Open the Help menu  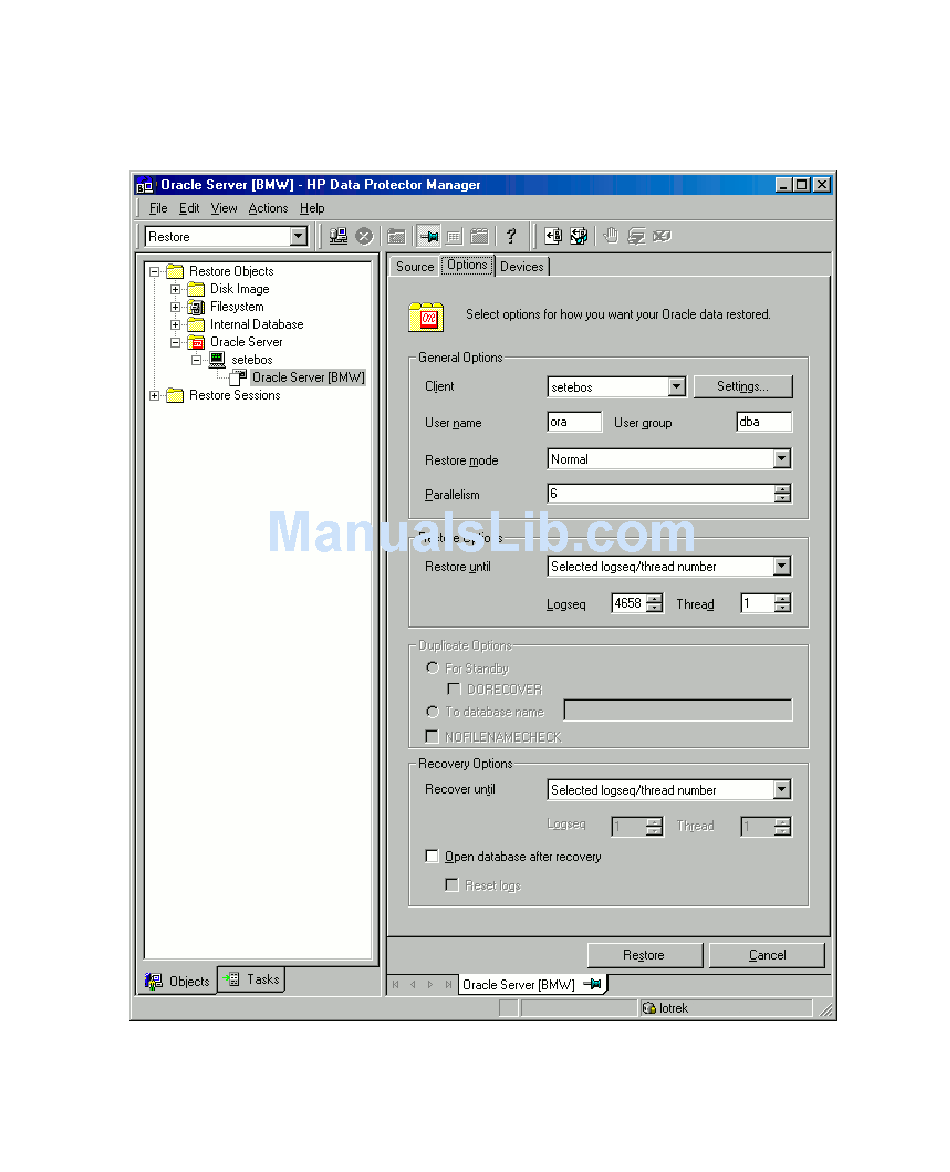coord(312,209)
